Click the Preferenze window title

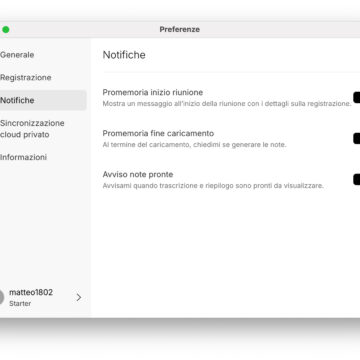click(x=180, y=29)
